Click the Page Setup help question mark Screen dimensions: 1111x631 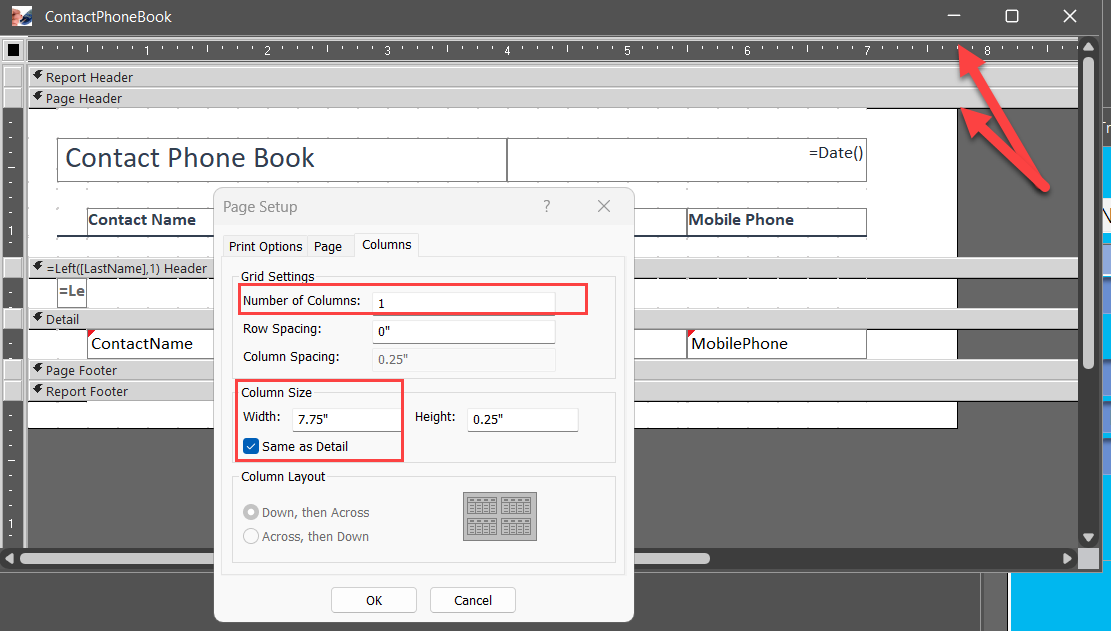[x=546, y=206]
